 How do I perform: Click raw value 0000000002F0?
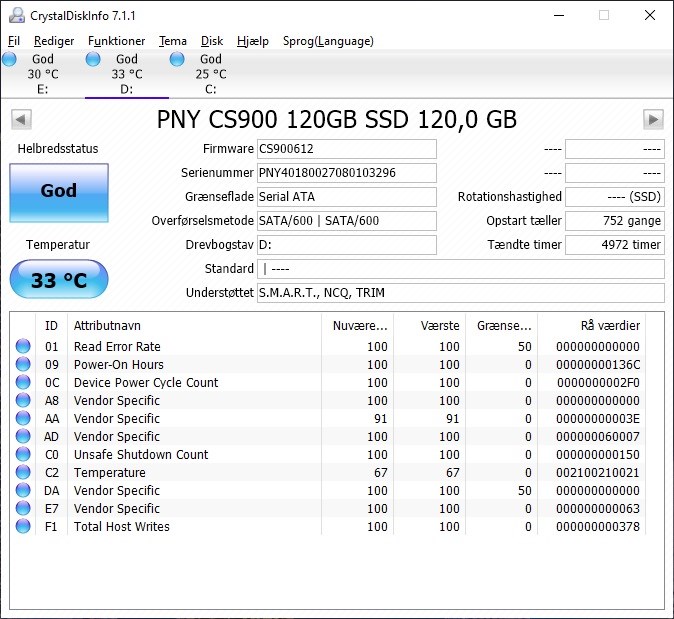pyautogui.click(x=598, y=383)
